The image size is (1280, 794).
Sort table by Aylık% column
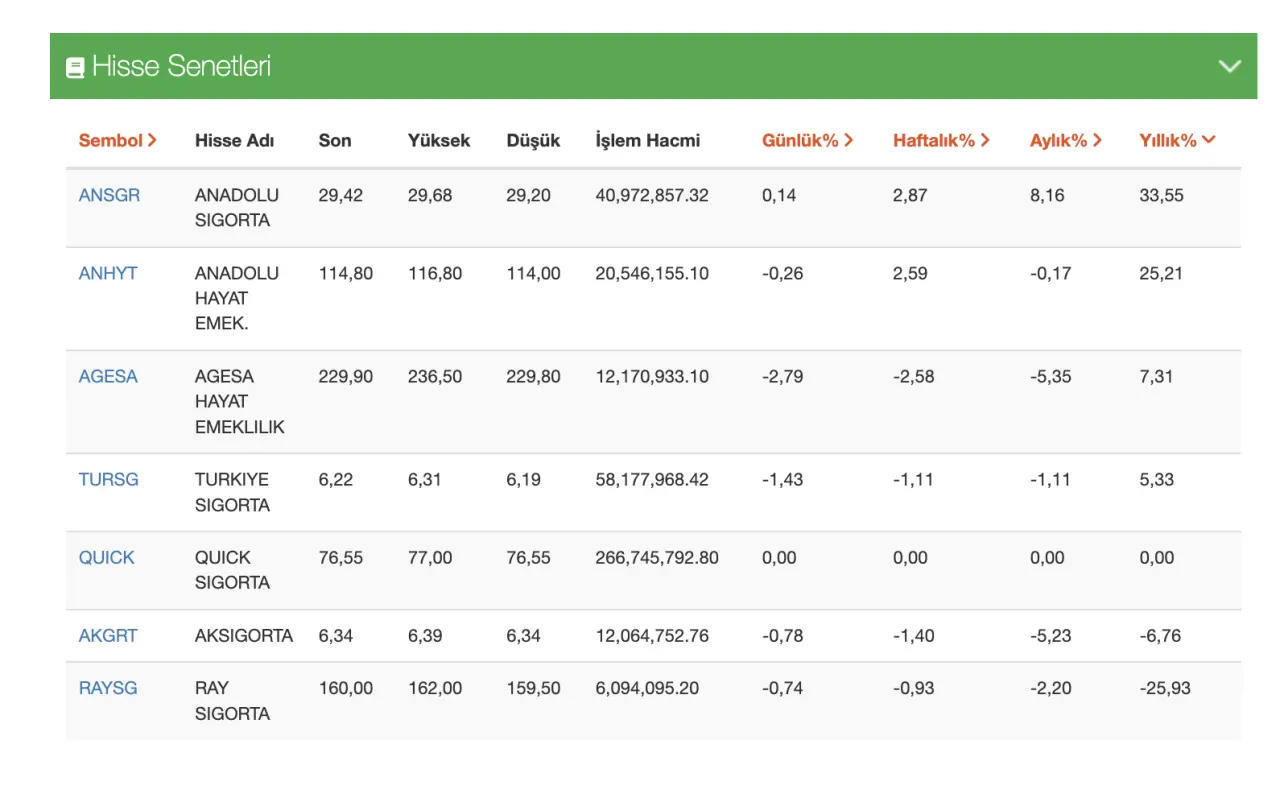point(1065,141)
